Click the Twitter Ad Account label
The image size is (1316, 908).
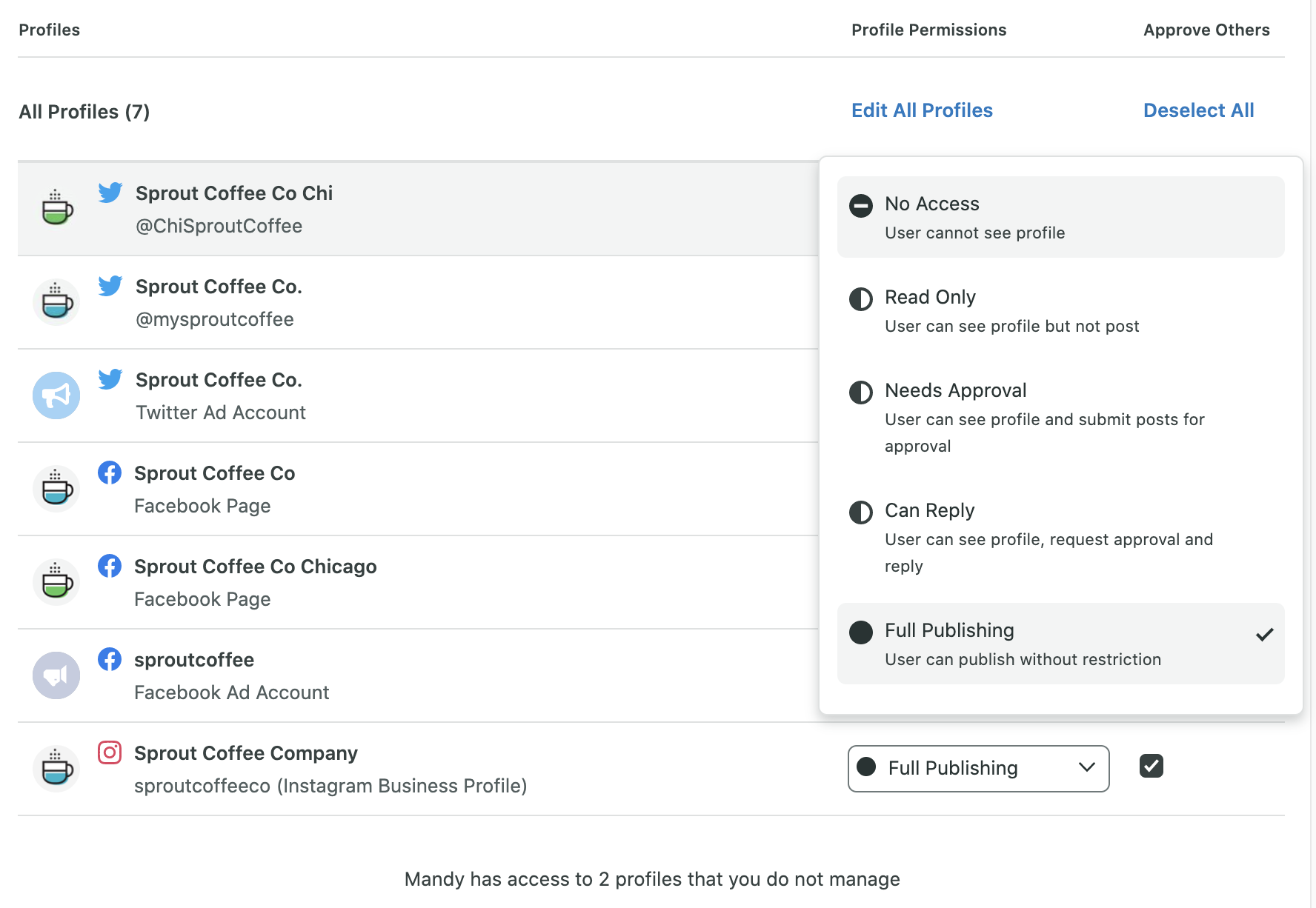[x=221, y=413]
